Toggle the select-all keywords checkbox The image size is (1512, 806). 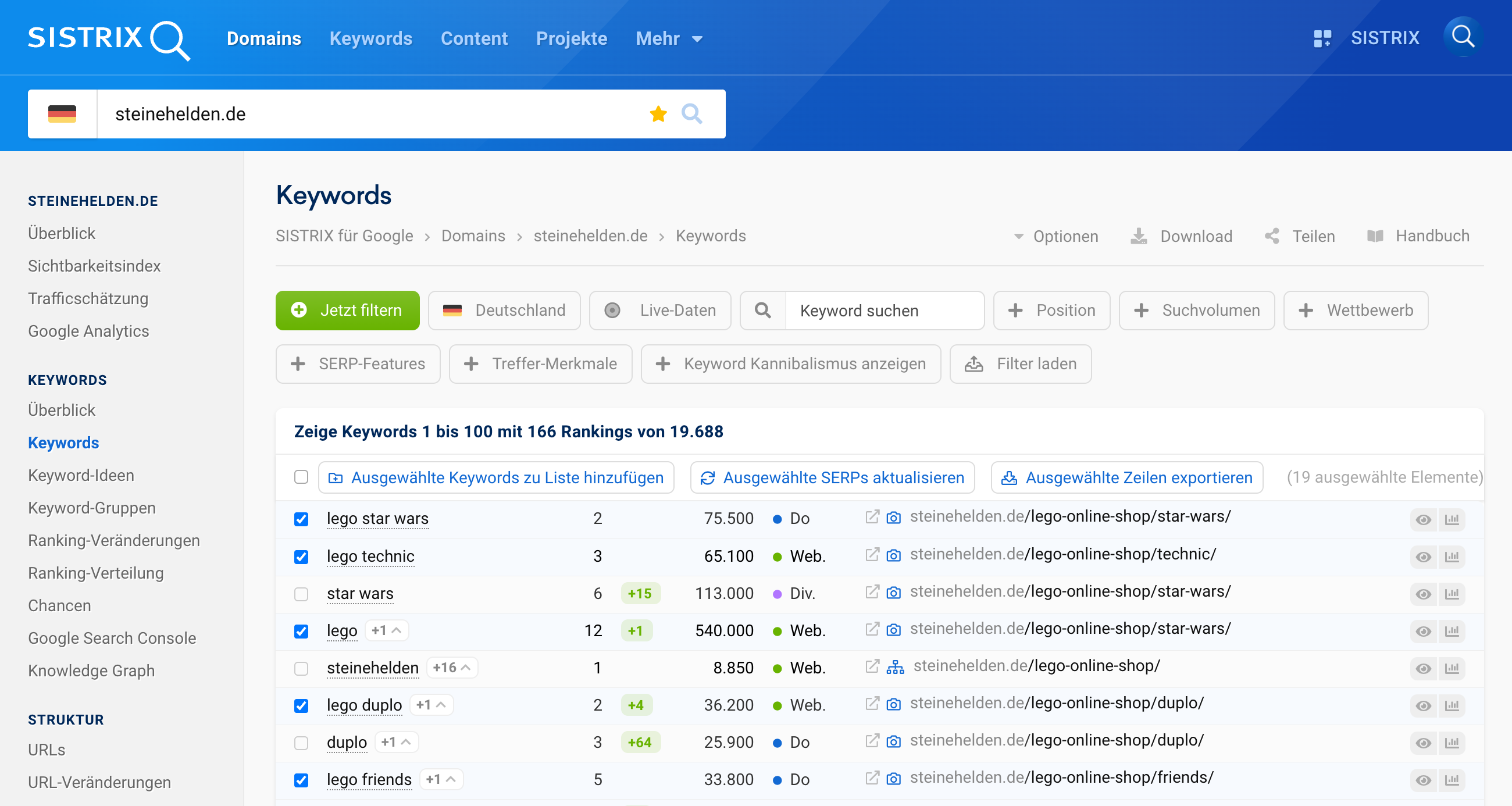[301, 477]
